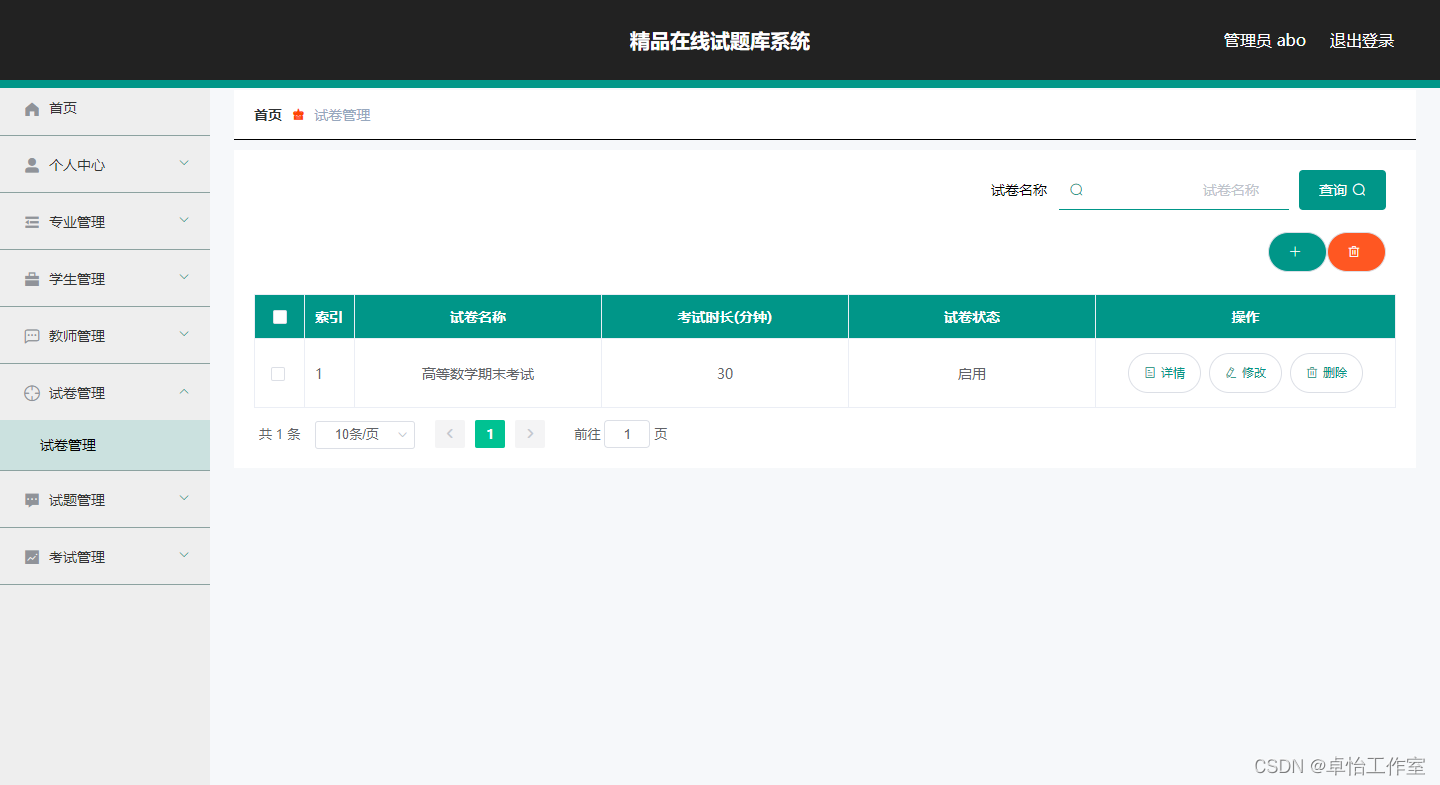The width and height of the screenshot is (1440, 785).
Task: Click the orange breadcrumb separator icon
Action: (298, 115)
